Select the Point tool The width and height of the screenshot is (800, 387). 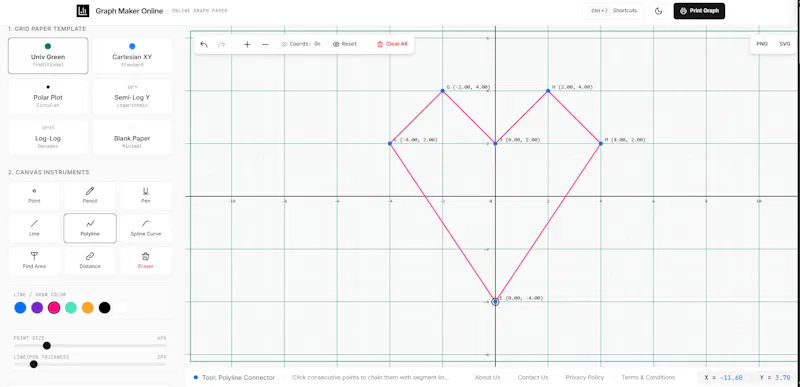(x=34, y=196)
